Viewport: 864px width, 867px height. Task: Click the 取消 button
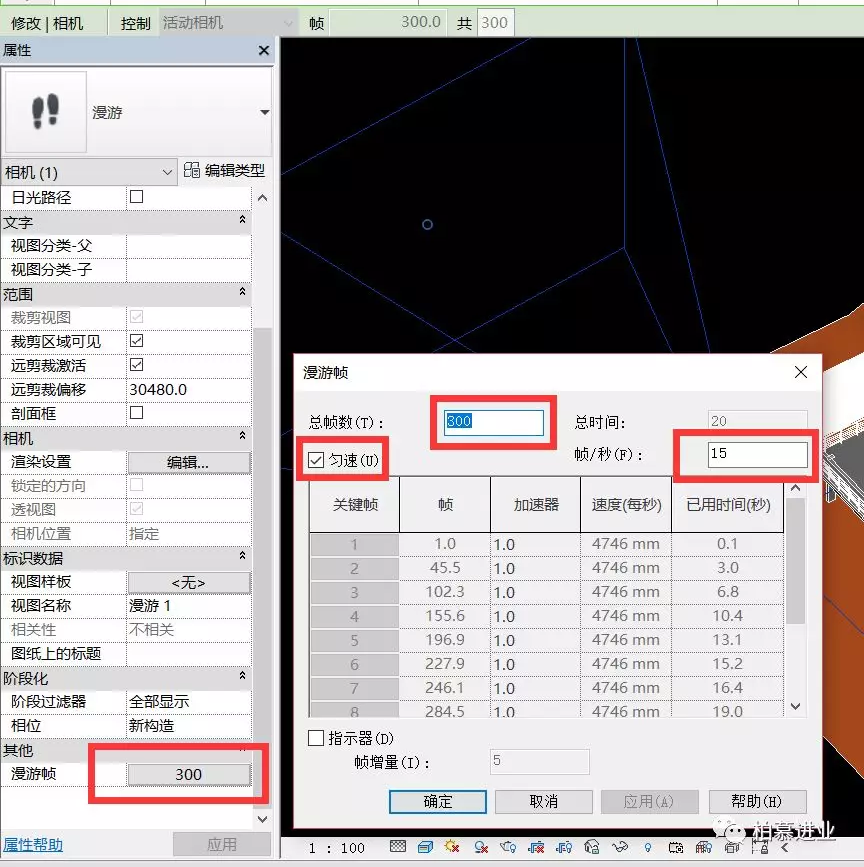(x=544, y=801)
